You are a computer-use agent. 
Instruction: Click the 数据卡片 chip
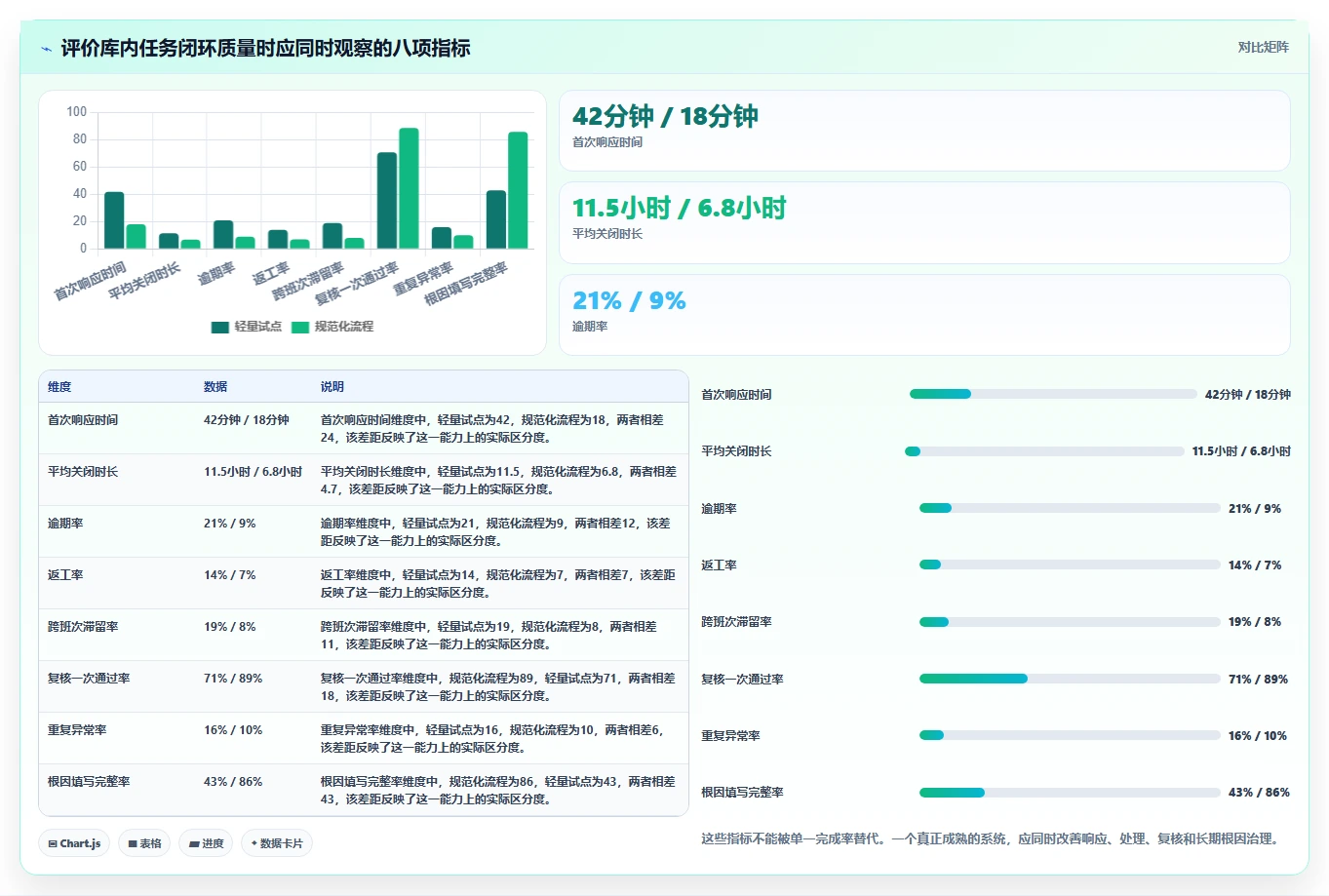point(277,843)
